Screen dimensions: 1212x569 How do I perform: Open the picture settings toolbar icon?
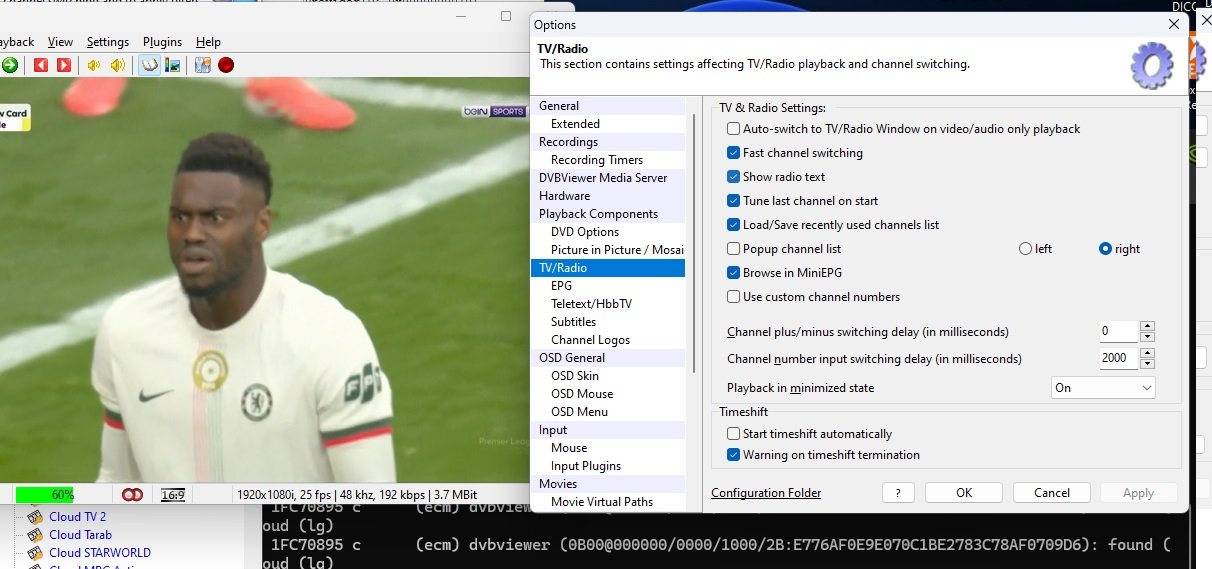[x=172, y=65]
